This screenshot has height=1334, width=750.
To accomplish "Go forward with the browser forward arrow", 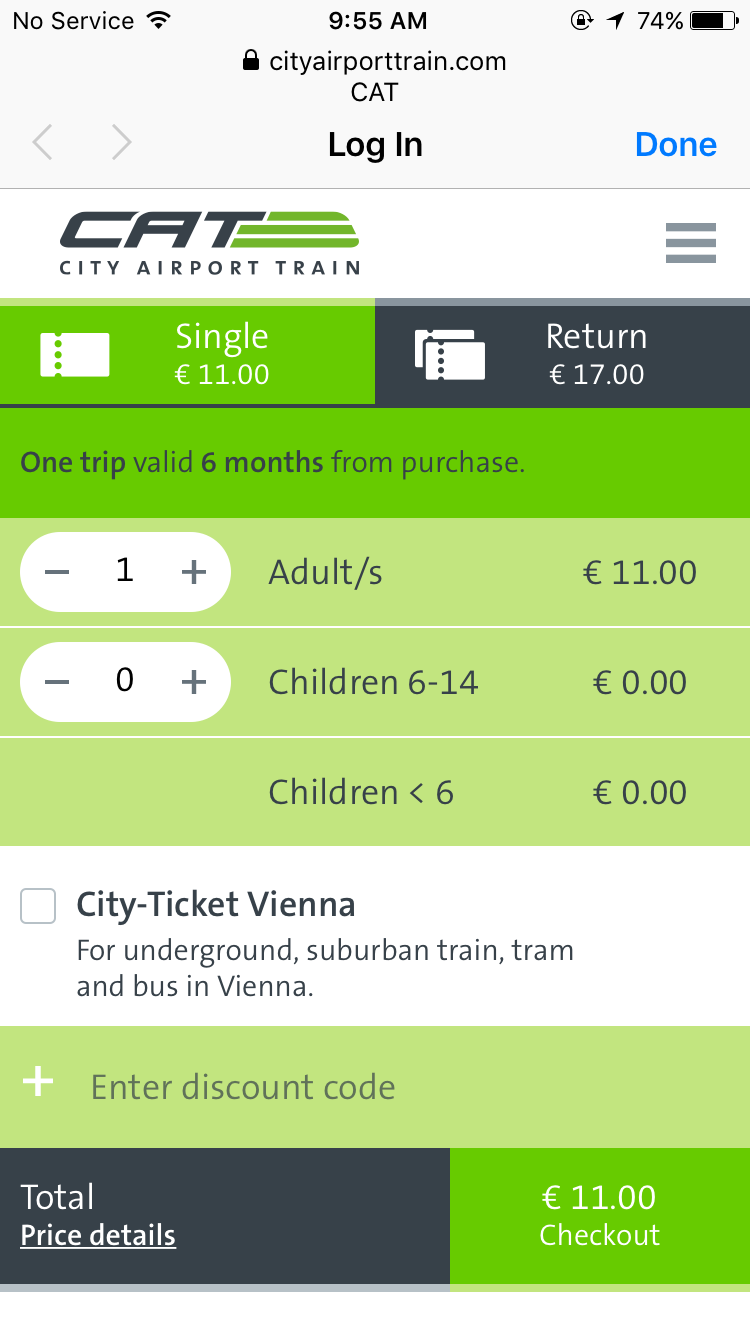I will (121, 144).
